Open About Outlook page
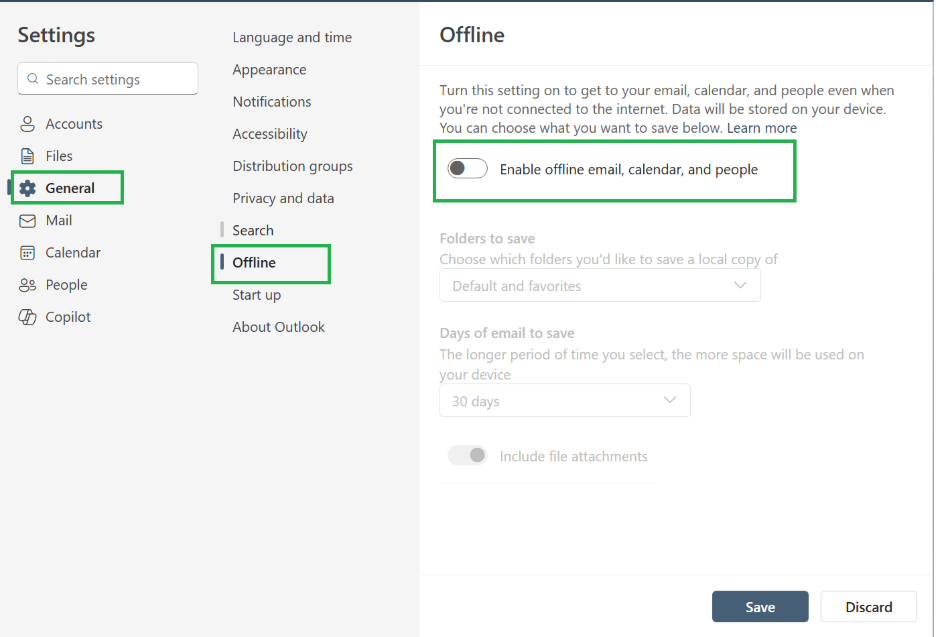This screenshot has width=936, height=637. pos(278,327)
